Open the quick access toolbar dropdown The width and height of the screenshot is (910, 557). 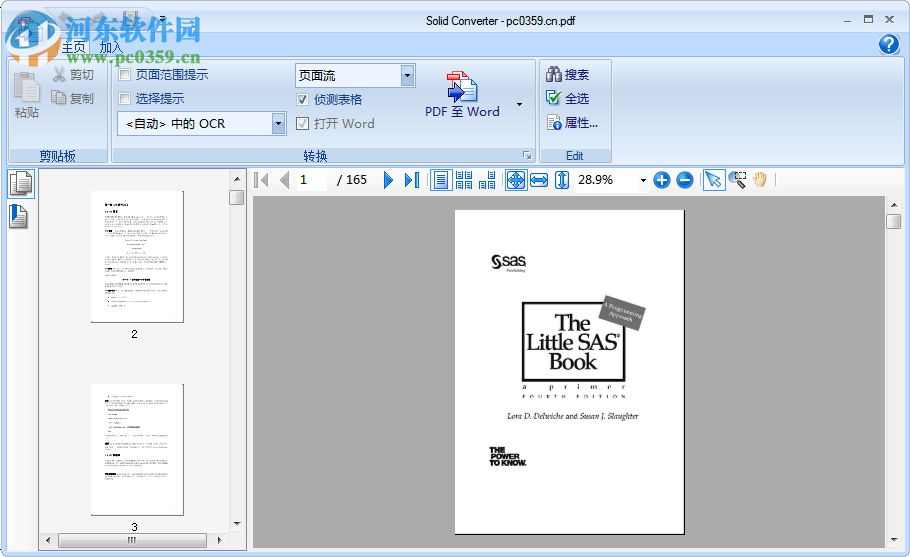(x=162, y=19)
